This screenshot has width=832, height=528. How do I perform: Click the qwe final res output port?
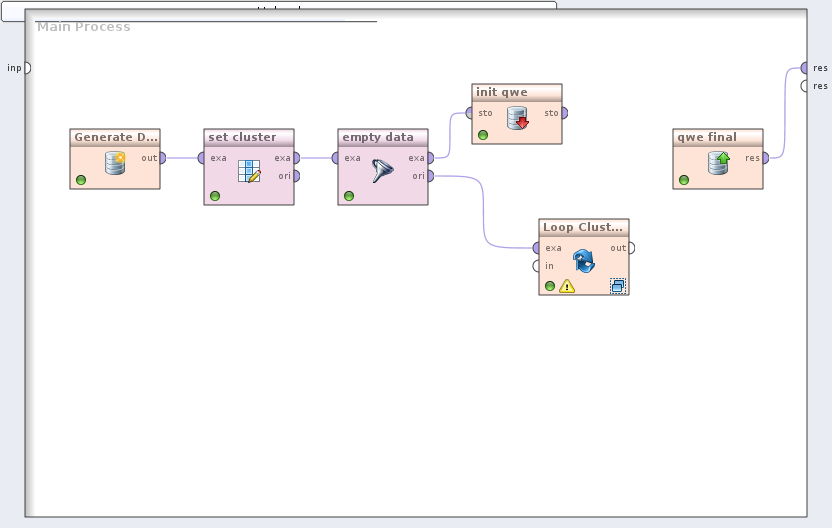click(766, 158)
